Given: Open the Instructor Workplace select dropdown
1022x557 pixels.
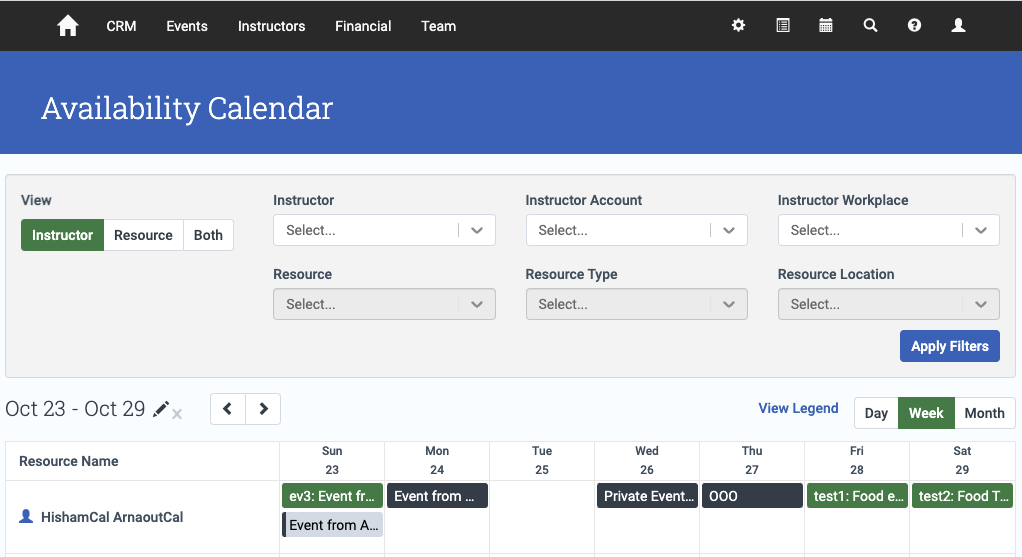Looking at the screenshot, I should [888, 230].
